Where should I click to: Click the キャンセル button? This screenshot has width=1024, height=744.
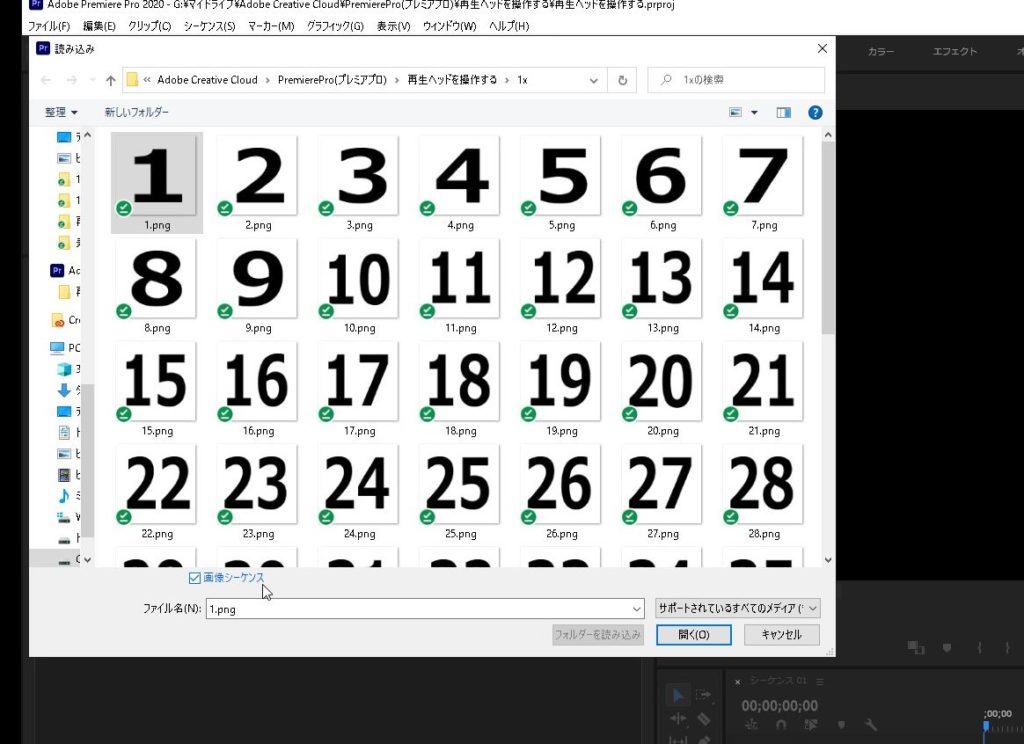pos(781,635)
